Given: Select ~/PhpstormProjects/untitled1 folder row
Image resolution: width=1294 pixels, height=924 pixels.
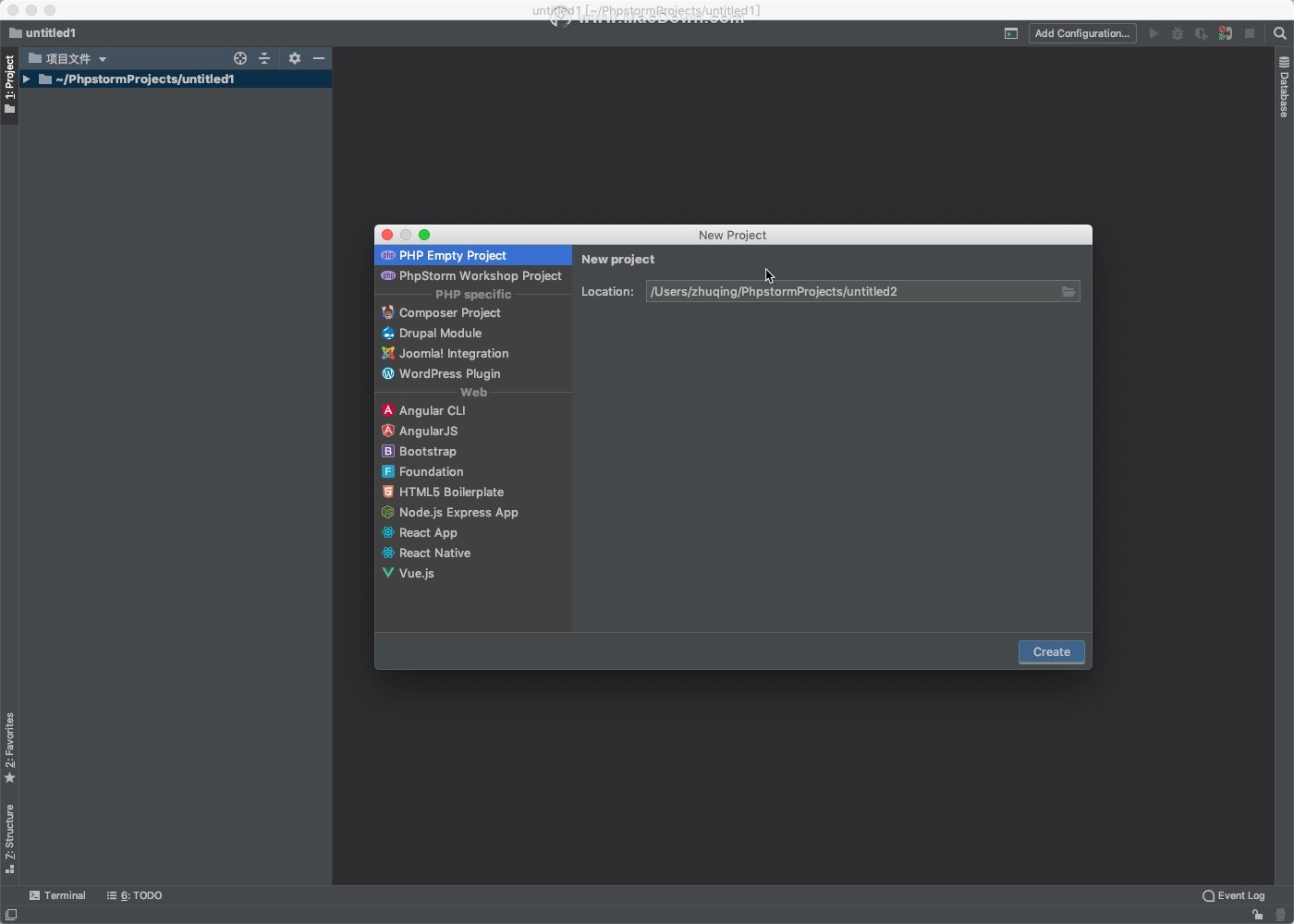Looking at the screenshot, I should click(x=176, y=79).
